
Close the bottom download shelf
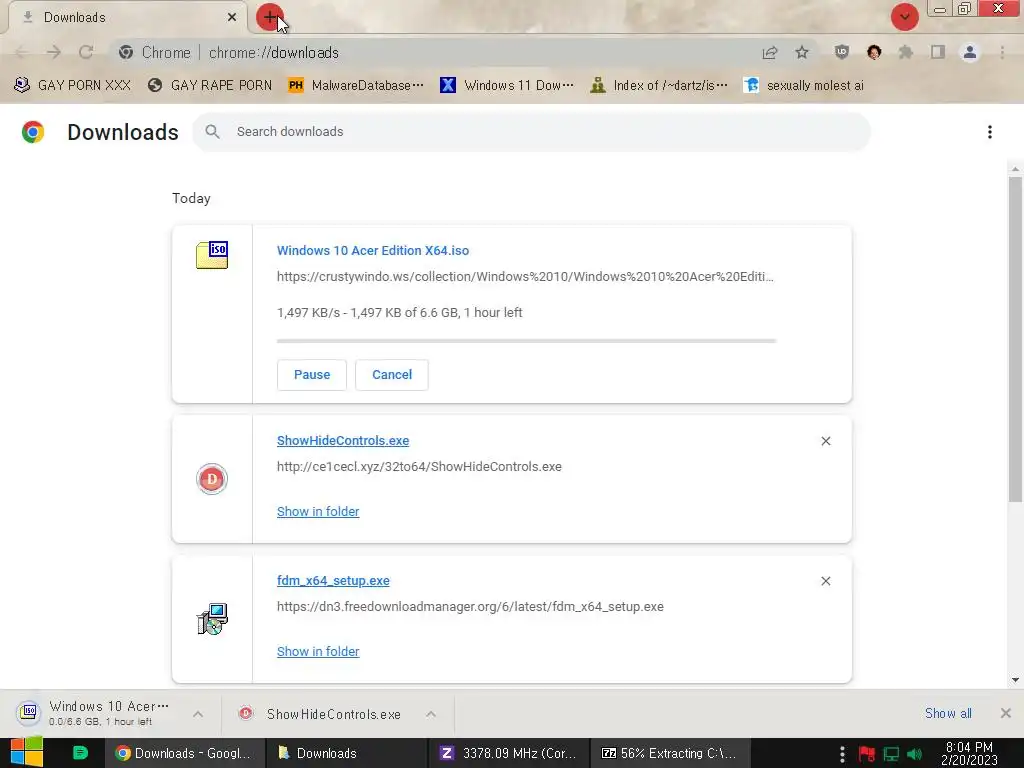point(1006,713)
